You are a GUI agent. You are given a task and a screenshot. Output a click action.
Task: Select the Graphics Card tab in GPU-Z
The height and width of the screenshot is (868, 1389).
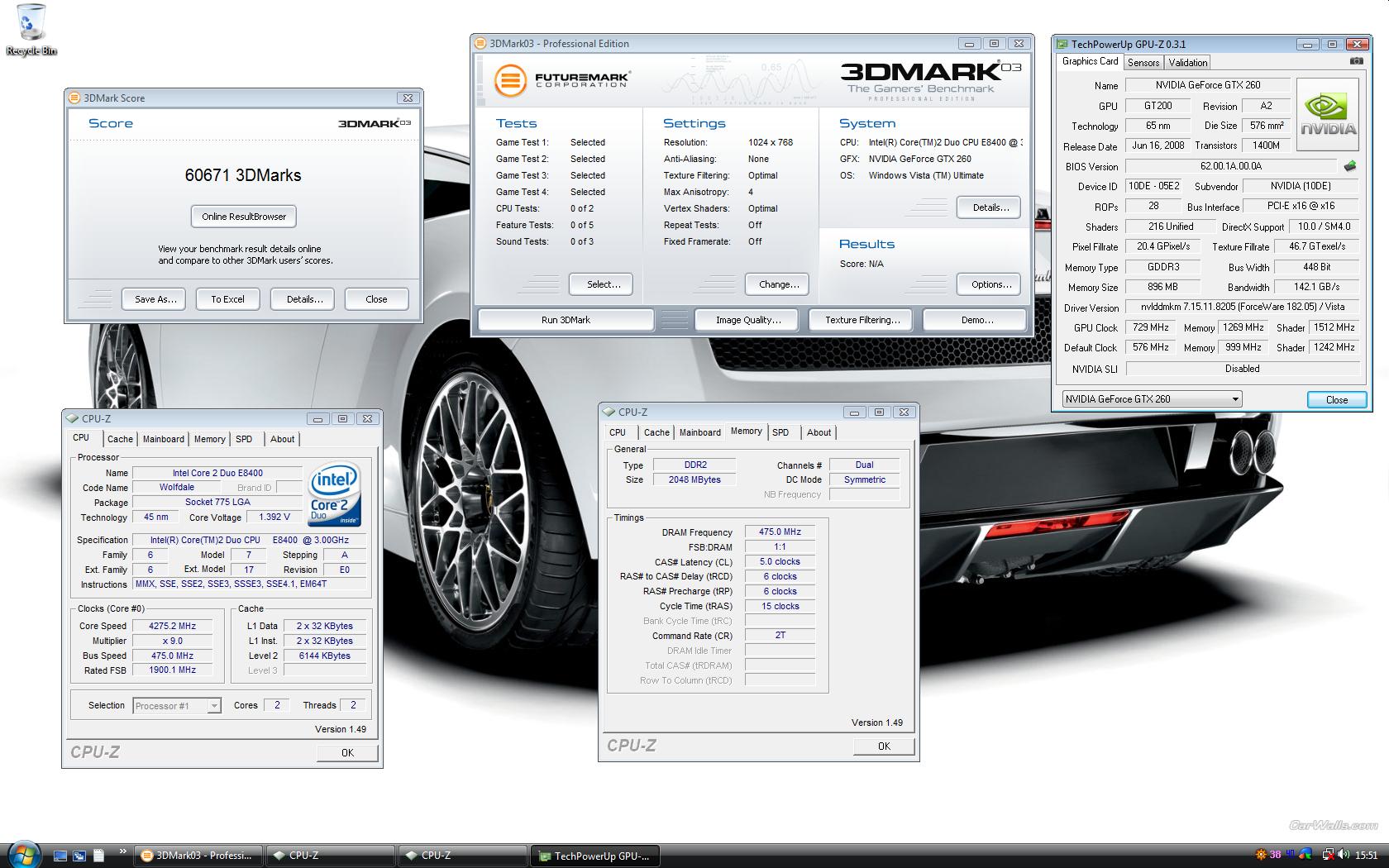click(1090, 61)
